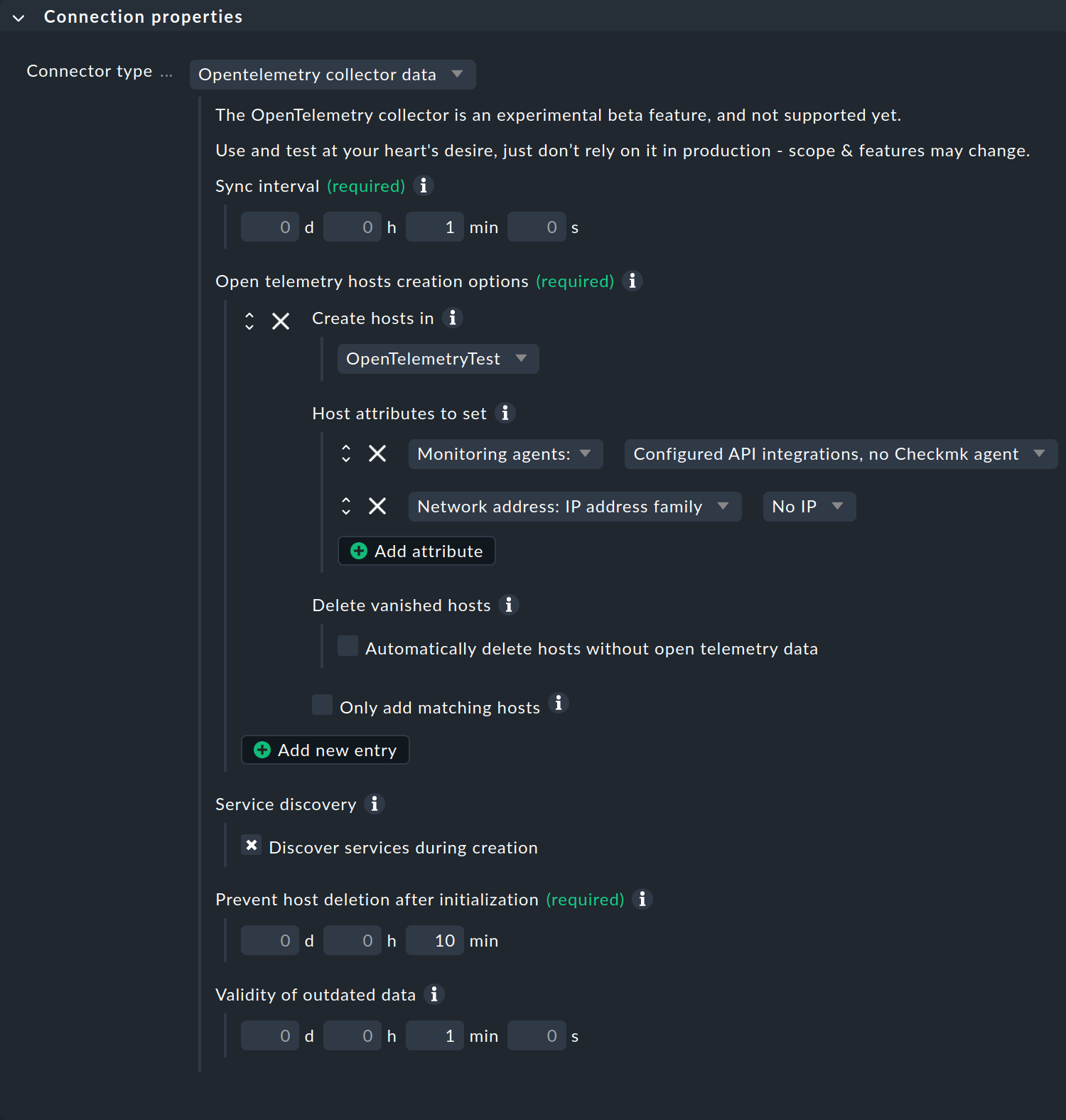The width and height of the screenshot is (1066, 1120).
Task: Remove the Create hosts in entry
Action: click(x=281, y=321)
